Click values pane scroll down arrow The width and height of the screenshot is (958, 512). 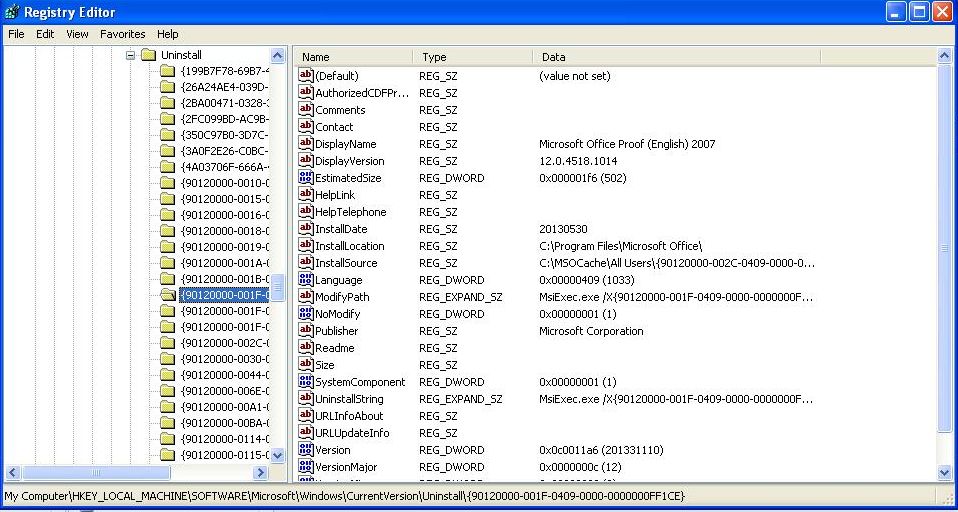click(x=944, y=472)
